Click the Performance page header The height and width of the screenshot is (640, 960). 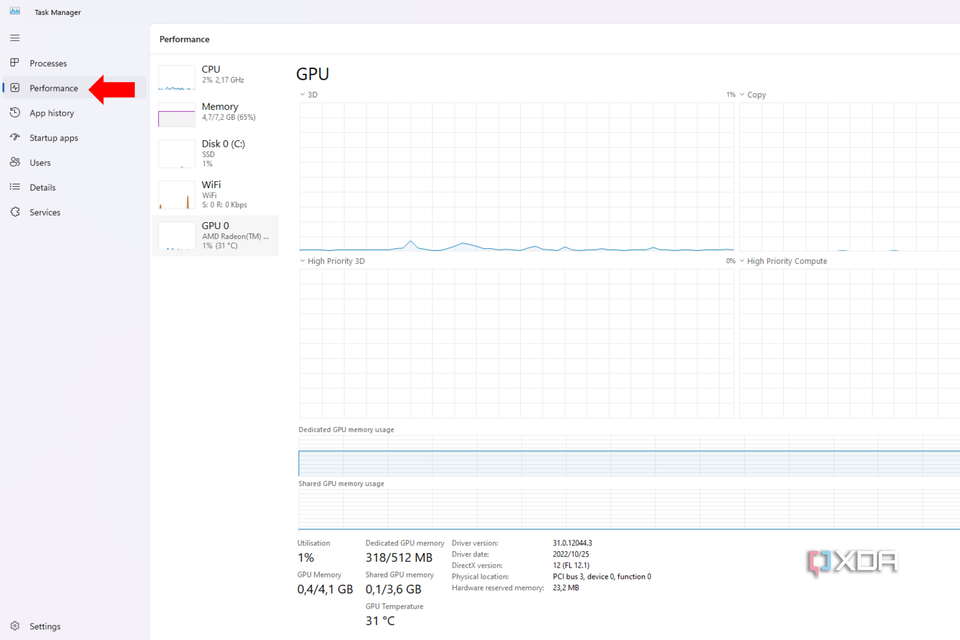tap(184, 39)
